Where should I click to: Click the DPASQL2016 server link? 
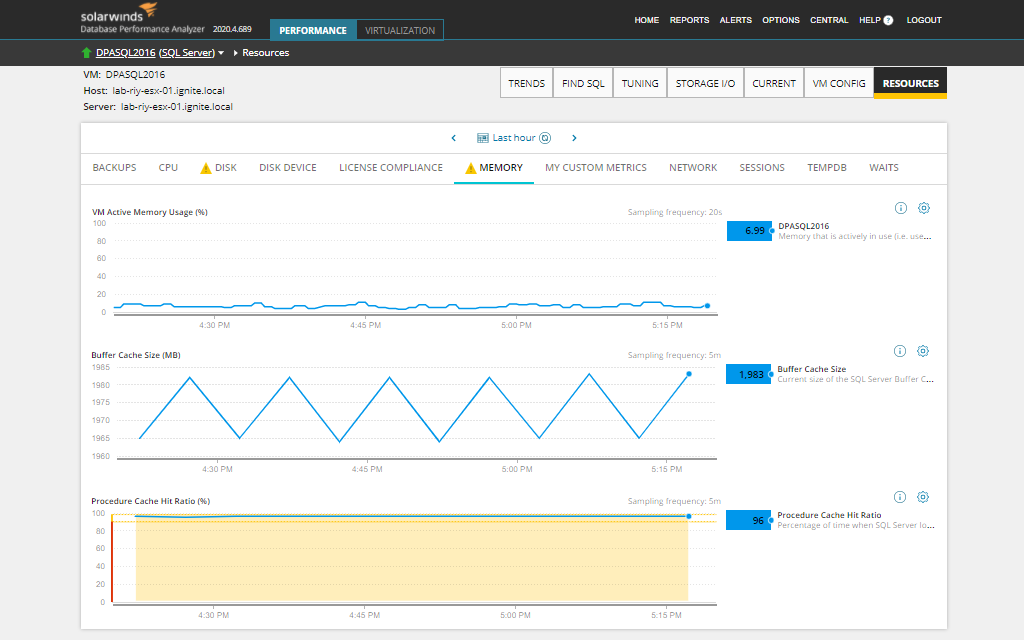pyautogui.click(x=125, y=52)
